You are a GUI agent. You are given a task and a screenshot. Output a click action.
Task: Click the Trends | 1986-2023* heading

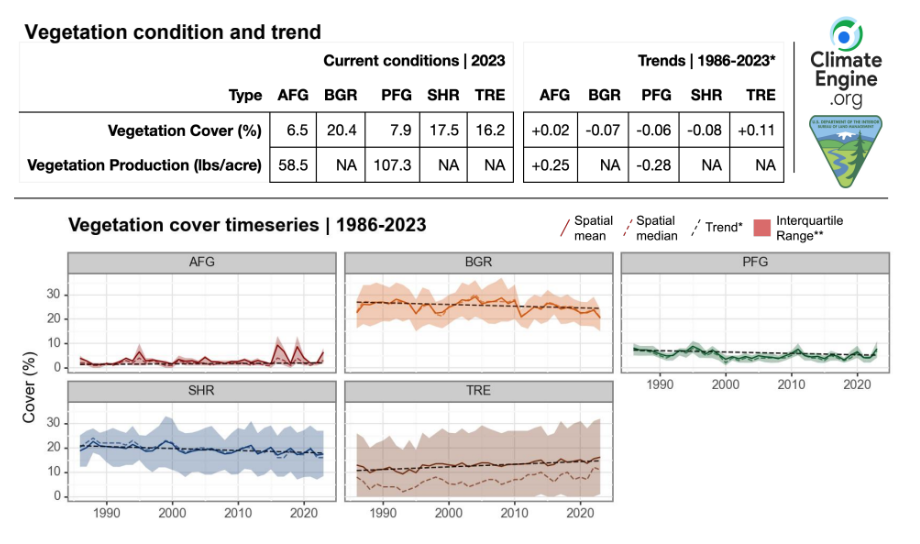pos(707,61)
